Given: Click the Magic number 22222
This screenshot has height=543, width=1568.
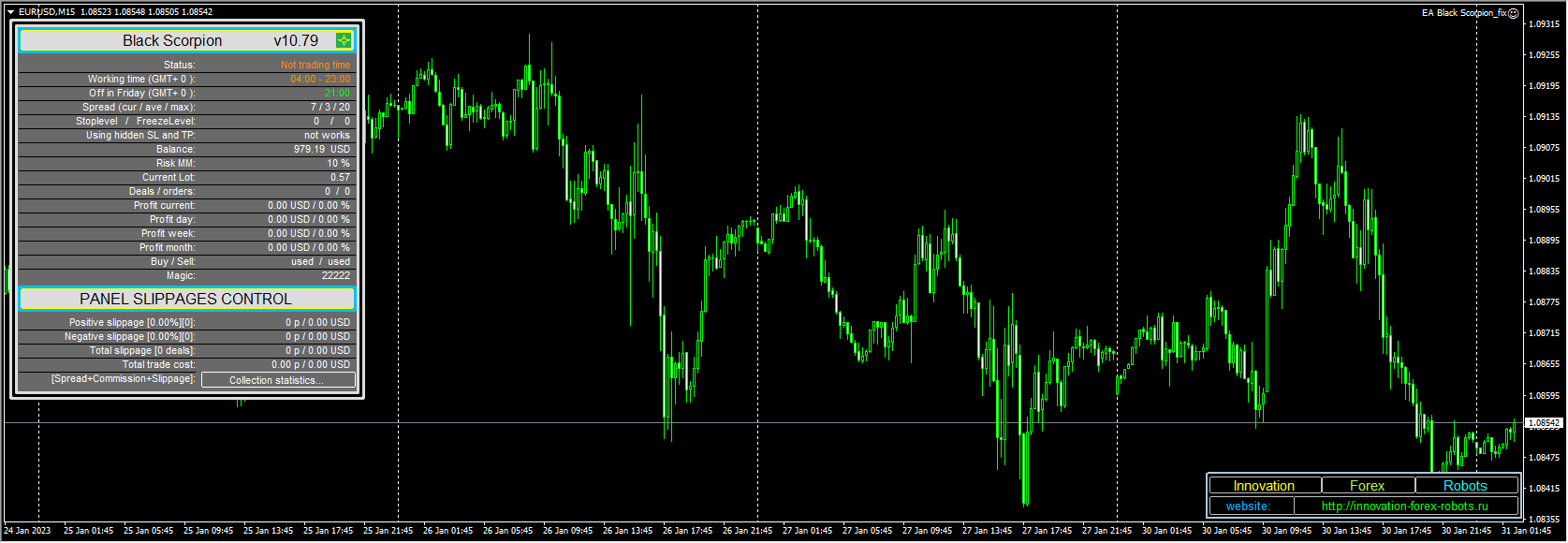Looking at the screenshot, I should (x=336, y=276).
